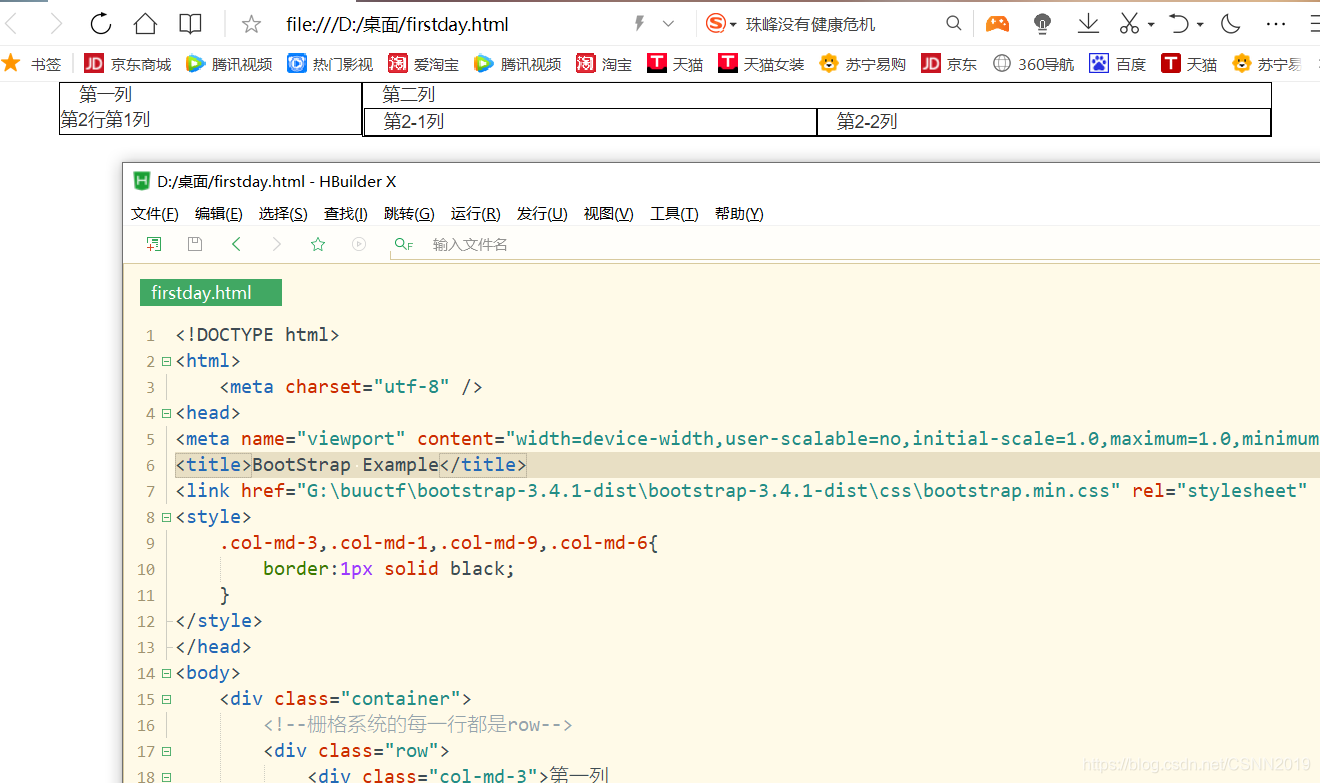Expand the scissors tool dropdown arrow
Screen dimensions: 1320x783
pos(1151,25)
